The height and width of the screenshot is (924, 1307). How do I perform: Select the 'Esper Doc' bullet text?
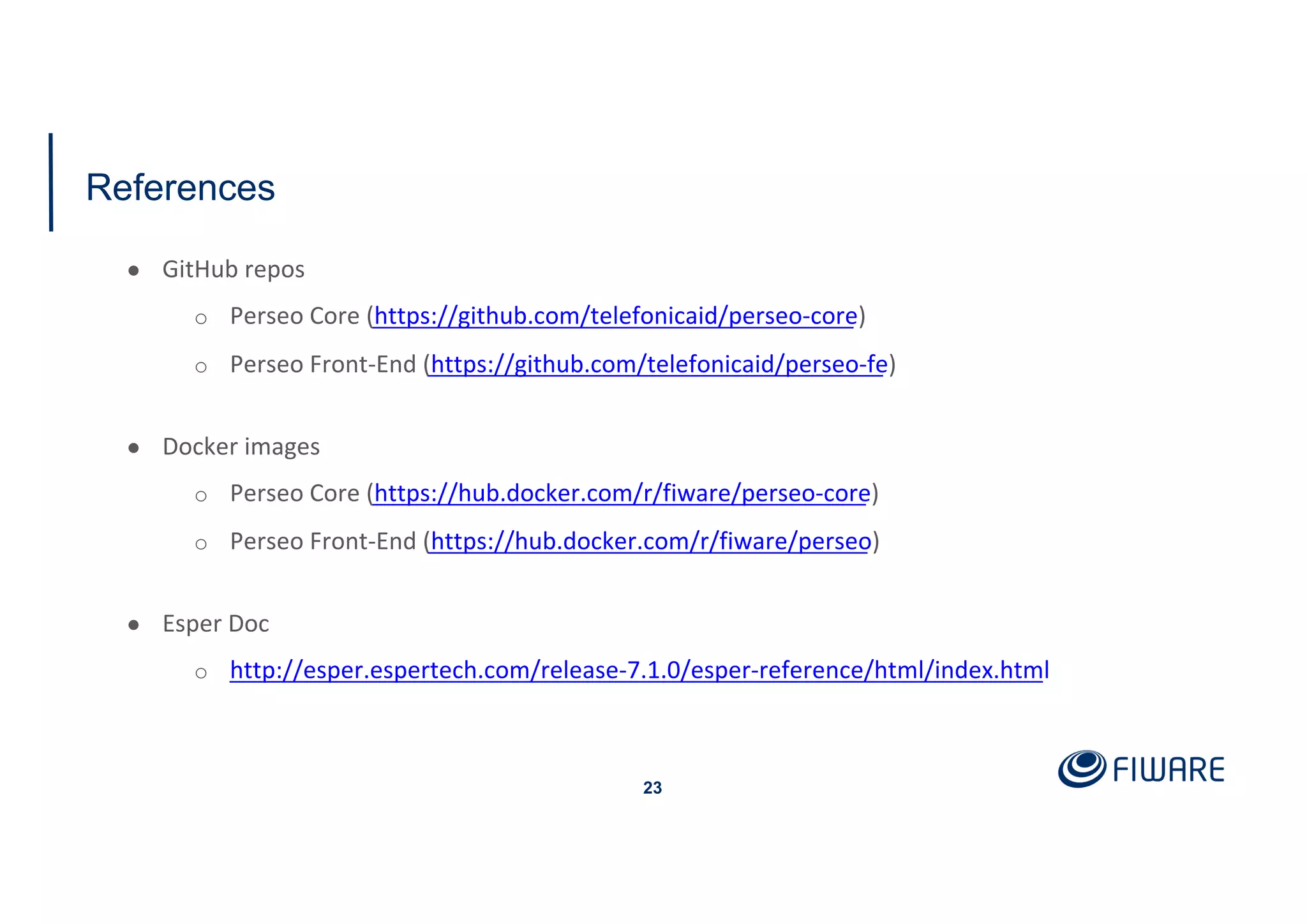tap(216, 624)
